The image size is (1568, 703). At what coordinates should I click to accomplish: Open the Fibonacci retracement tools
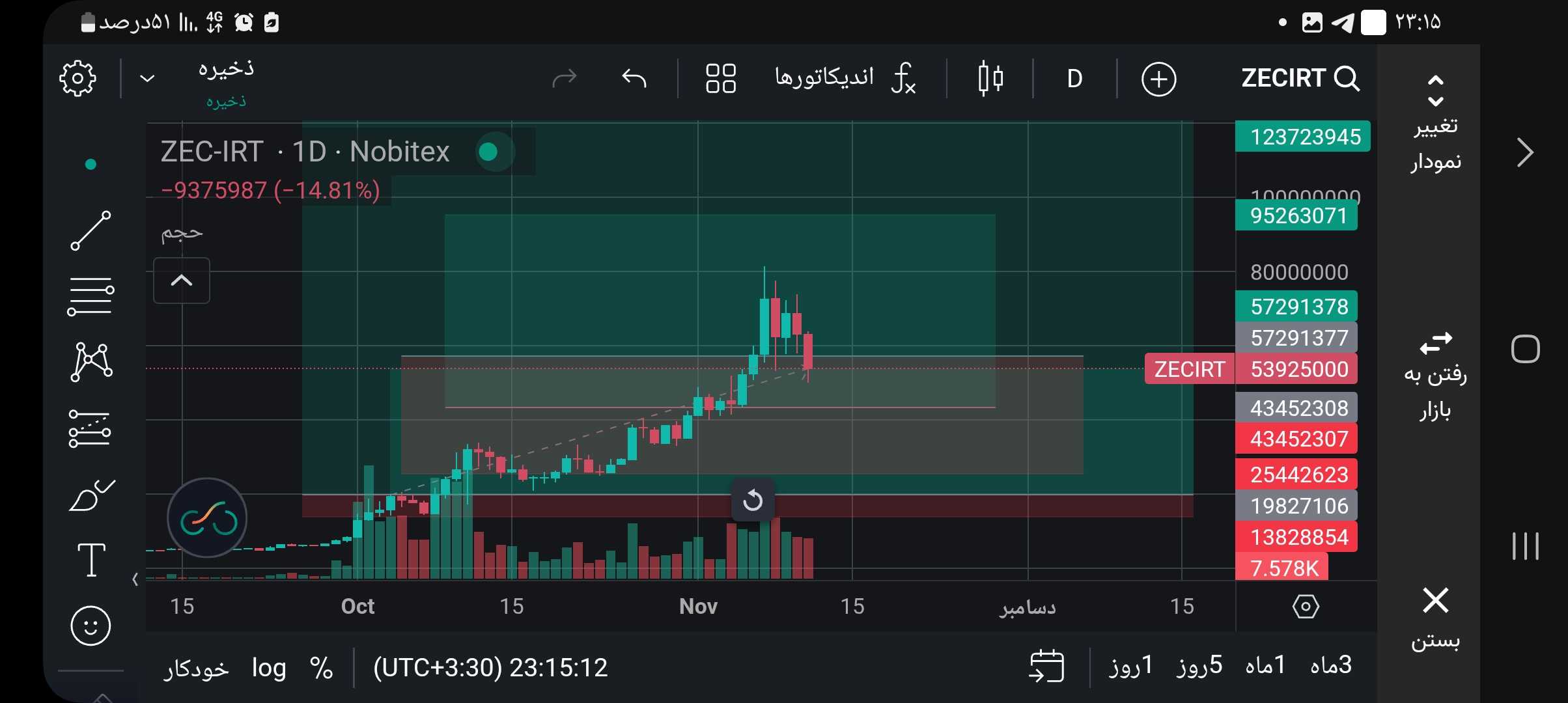(91, 296)
